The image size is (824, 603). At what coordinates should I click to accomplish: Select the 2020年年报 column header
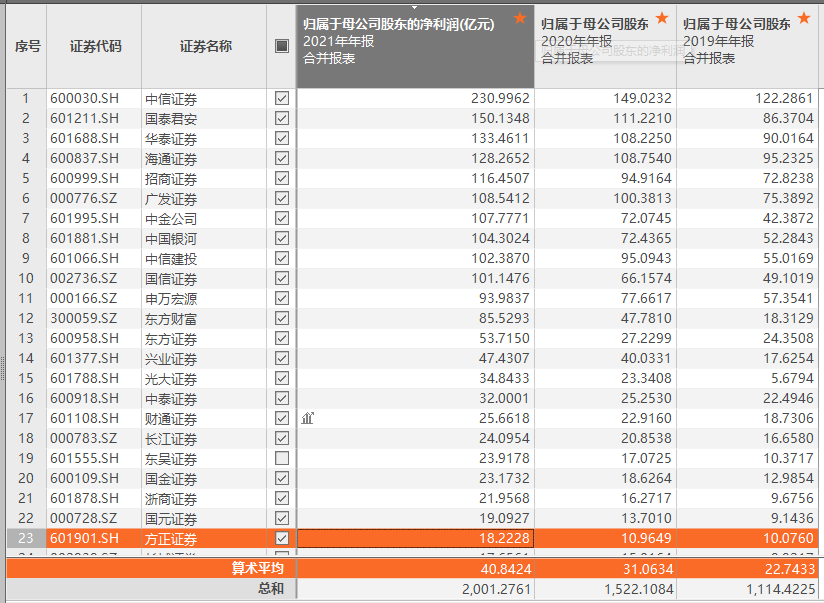pos(605,46)
